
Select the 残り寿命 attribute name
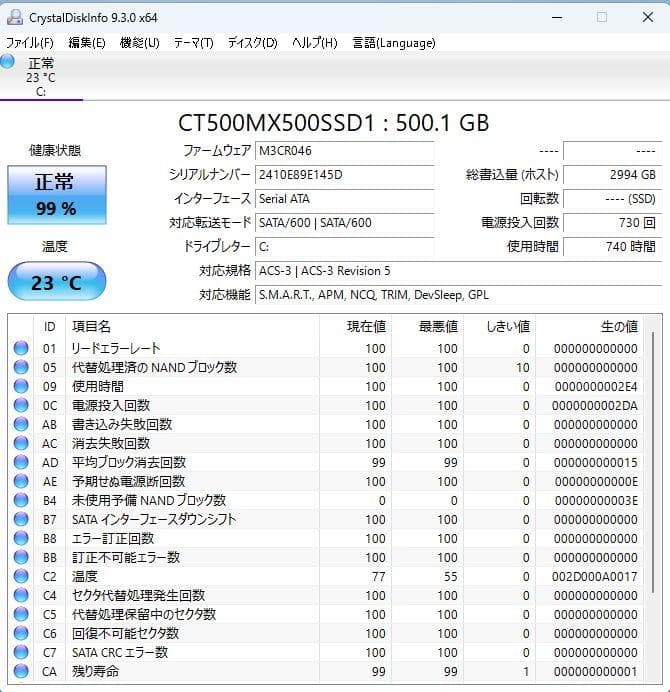click(95, 671)
